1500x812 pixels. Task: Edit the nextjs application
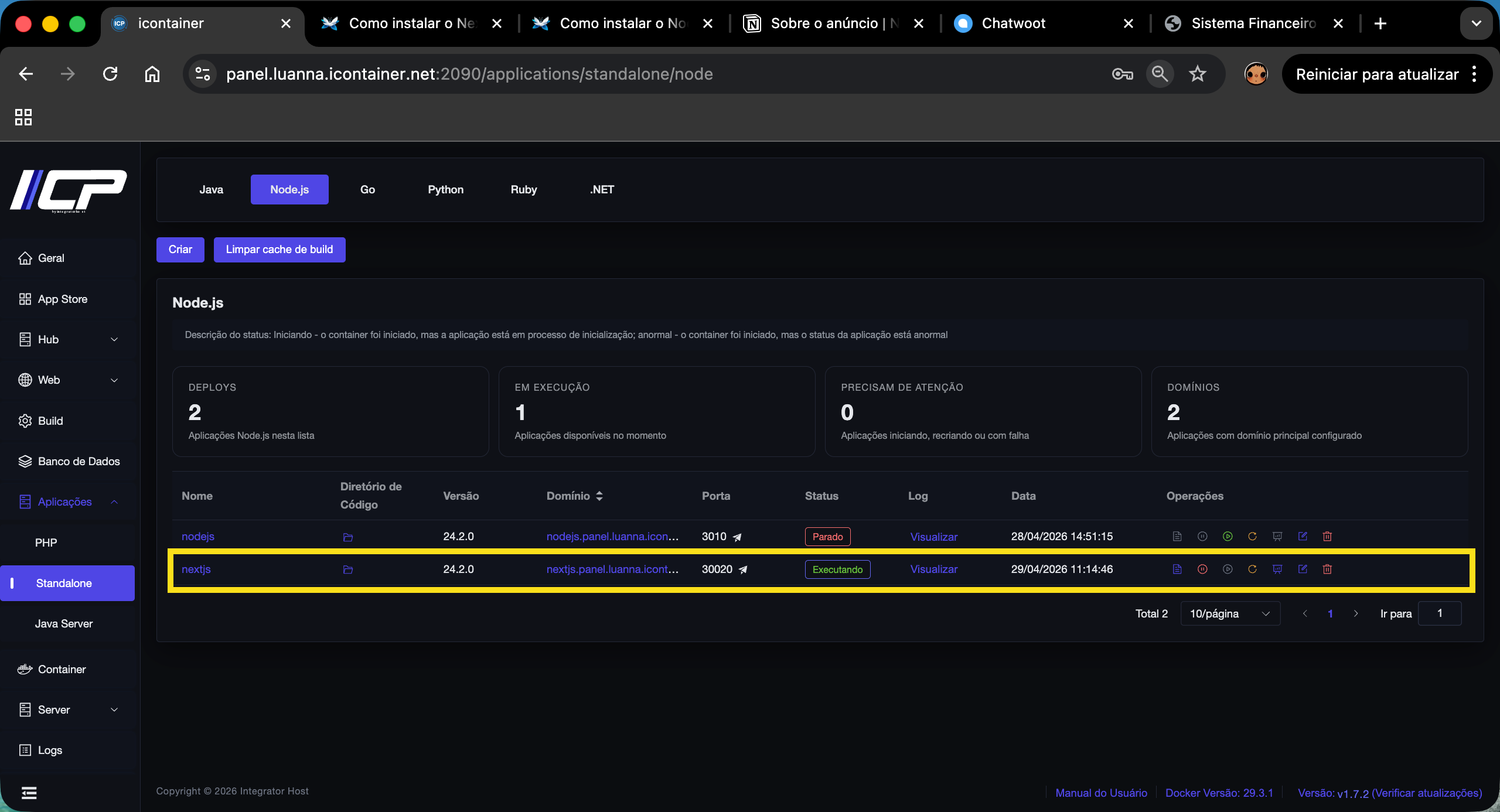(x=1303, y=569)
